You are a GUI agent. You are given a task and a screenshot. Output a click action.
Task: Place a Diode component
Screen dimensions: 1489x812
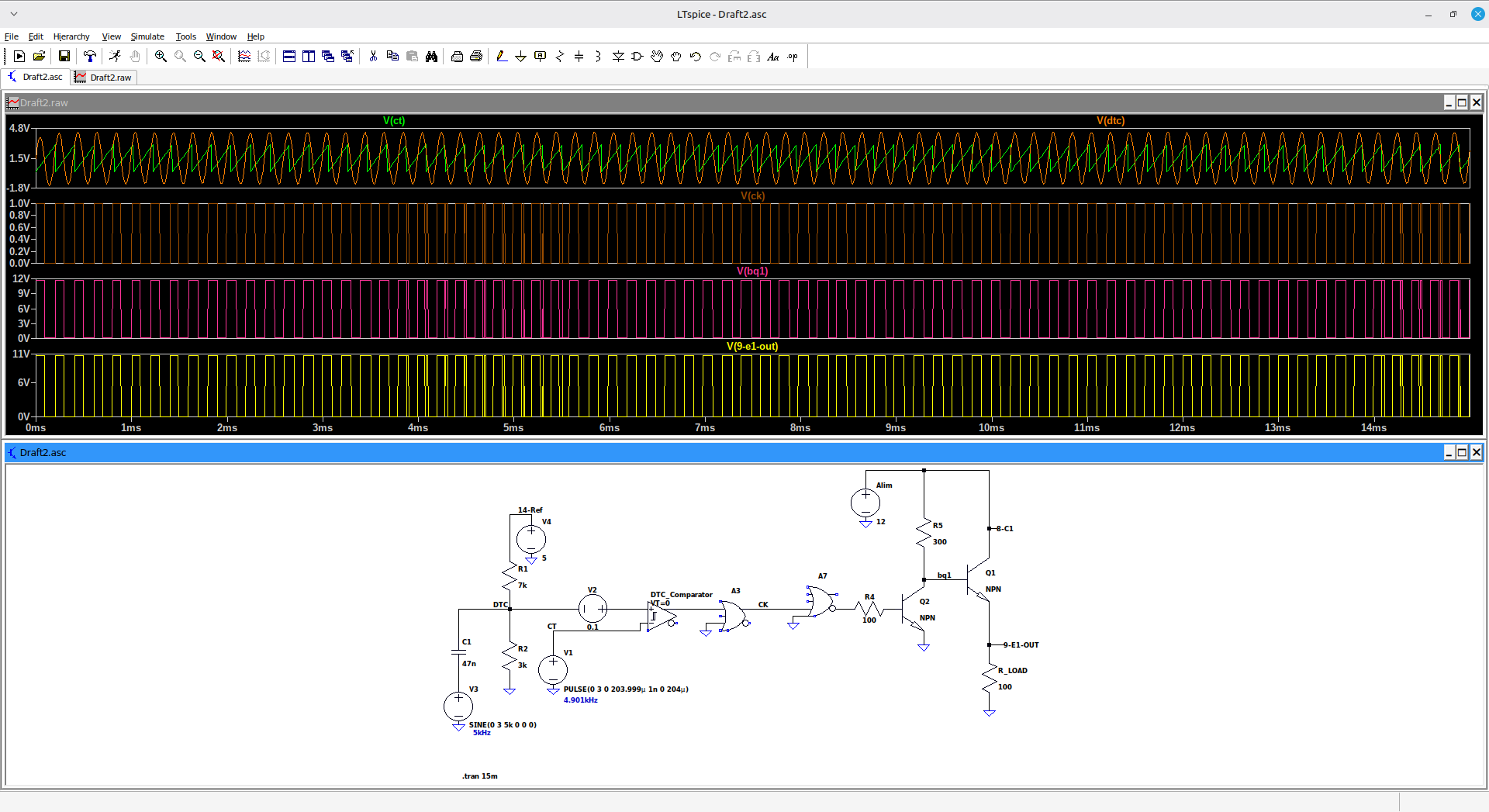click(x=618, y=57)
